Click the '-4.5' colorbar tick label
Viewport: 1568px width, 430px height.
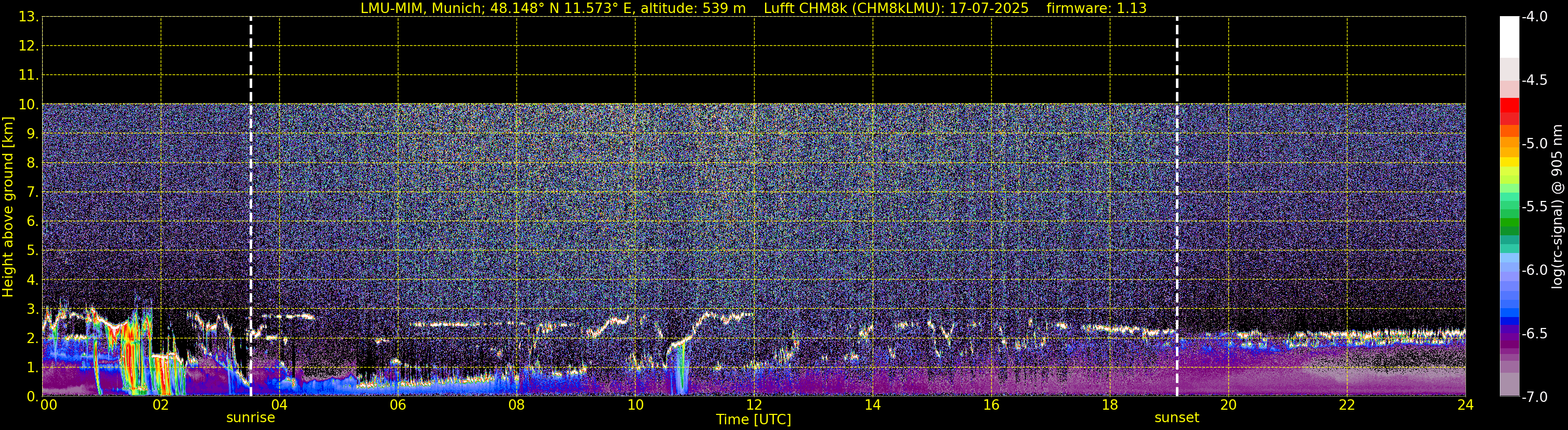(1534, 80)
